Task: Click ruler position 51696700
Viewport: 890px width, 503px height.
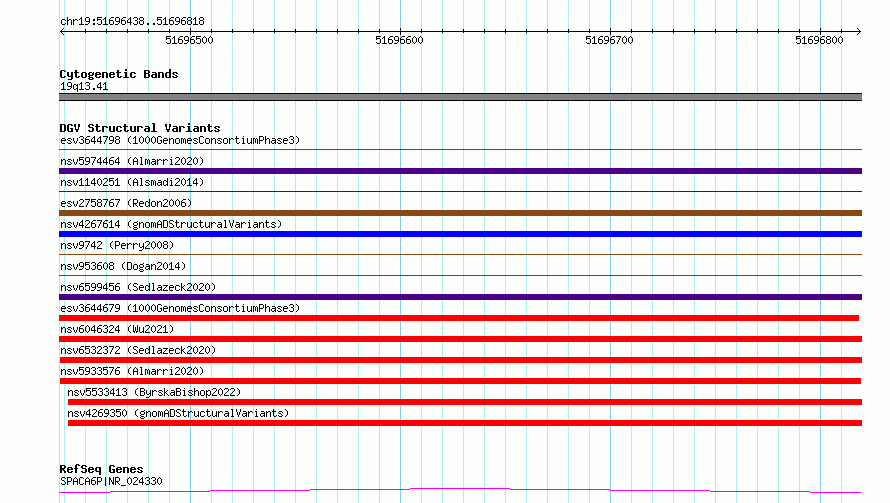Action: pyautogui.click(x=610, y=40)
